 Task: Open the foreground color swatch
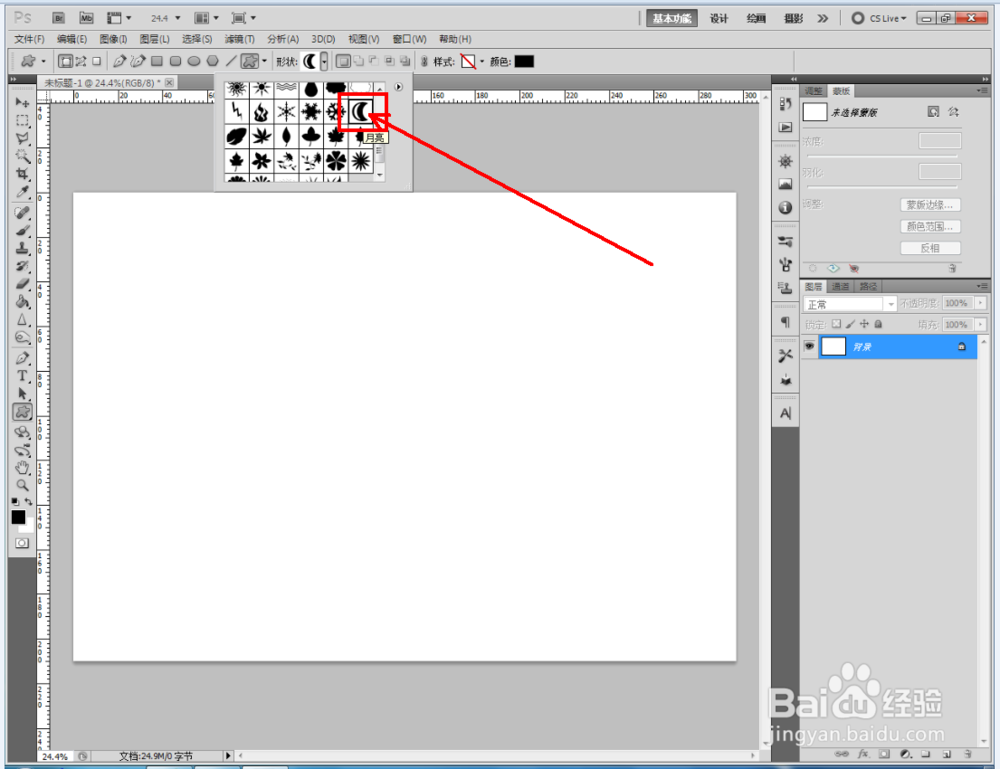point(18,517)
